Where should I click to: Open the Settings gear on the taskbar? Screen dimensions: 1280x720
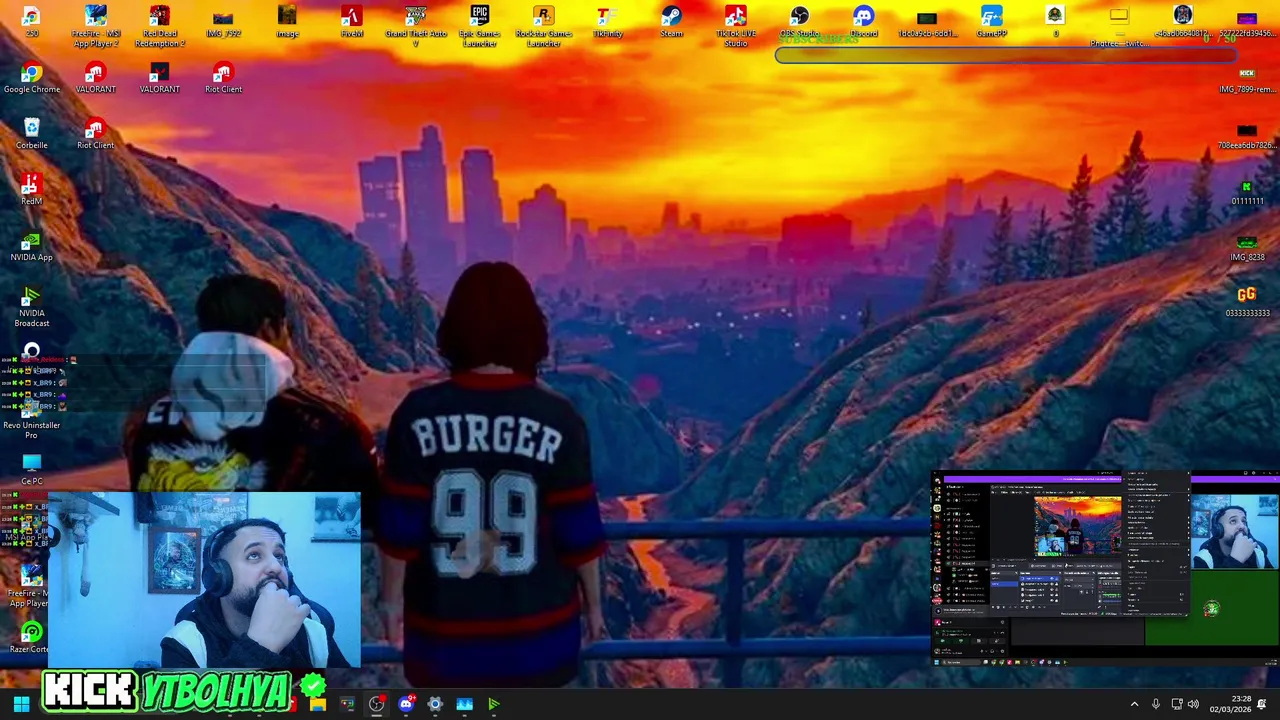point(435,704)
